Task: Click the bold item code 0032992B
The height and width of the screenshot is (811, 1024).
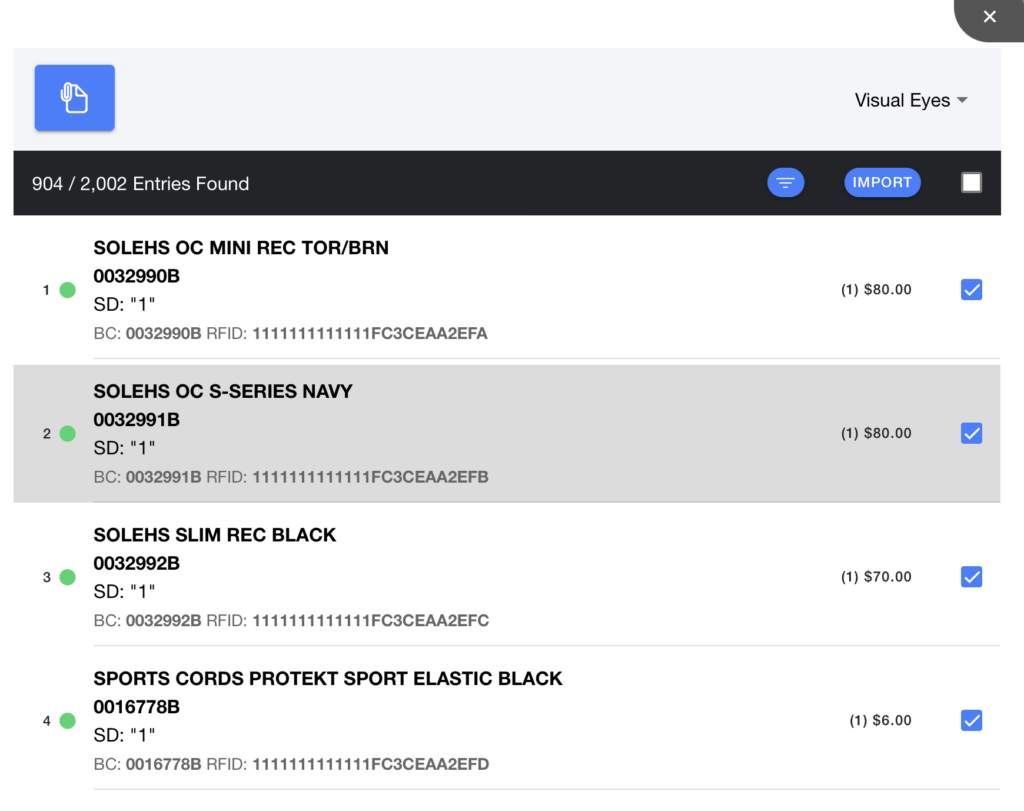Action: 136,564
